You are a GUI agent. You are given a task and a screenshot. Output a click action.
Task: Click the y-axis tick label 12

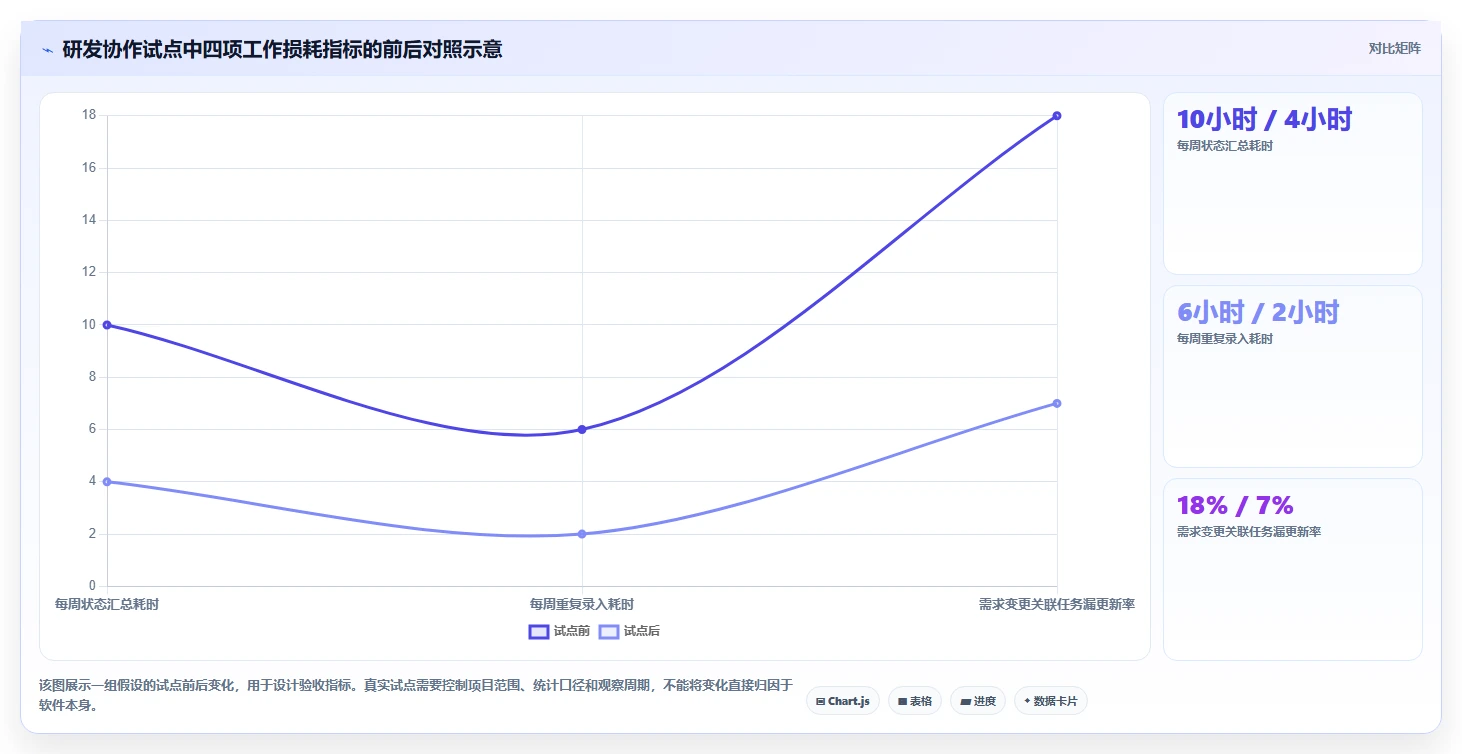click(x=89, y=272)
